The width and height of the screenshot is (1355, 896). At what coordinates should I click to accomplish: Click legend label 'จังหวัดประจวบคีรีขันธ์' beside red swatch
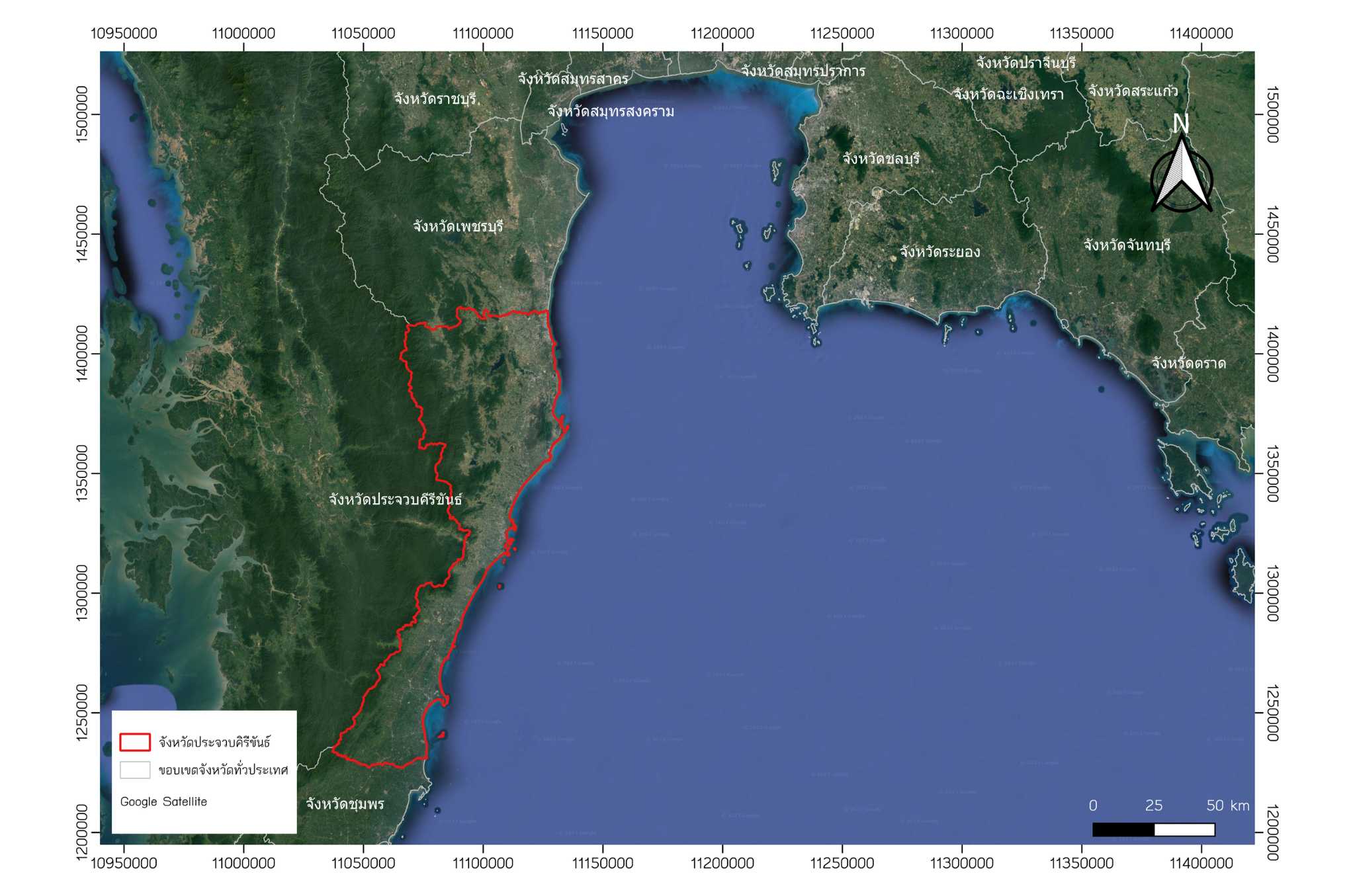214,742
